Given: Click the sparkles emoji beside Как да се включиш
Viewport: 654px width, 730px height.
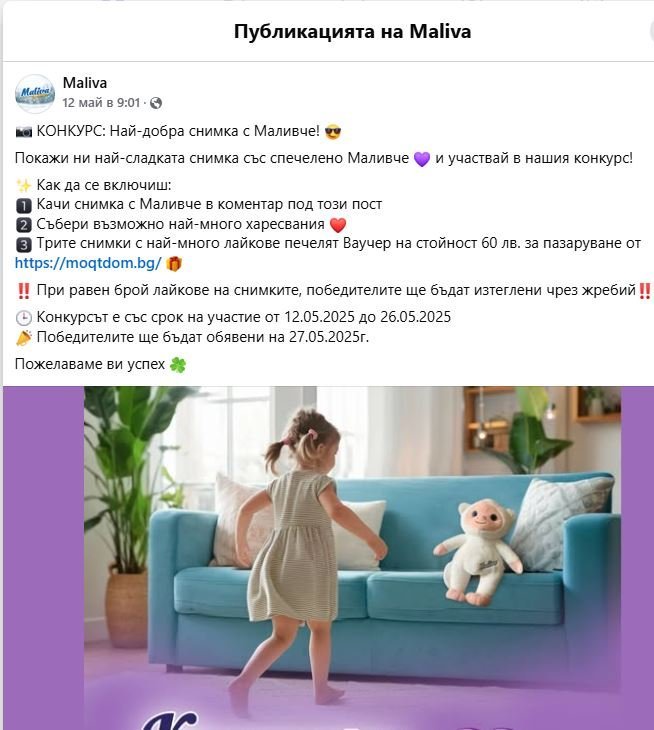Looking at the screenshot, I should [x=24, y=186].
